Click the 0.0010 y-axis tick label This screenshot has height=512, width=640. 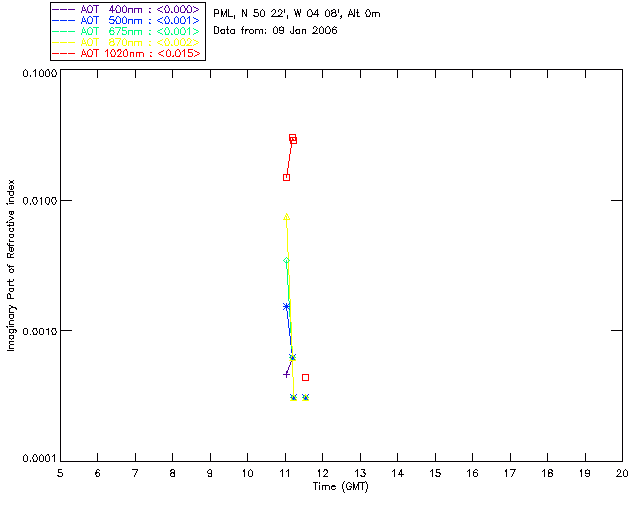(x=40, y=331)
